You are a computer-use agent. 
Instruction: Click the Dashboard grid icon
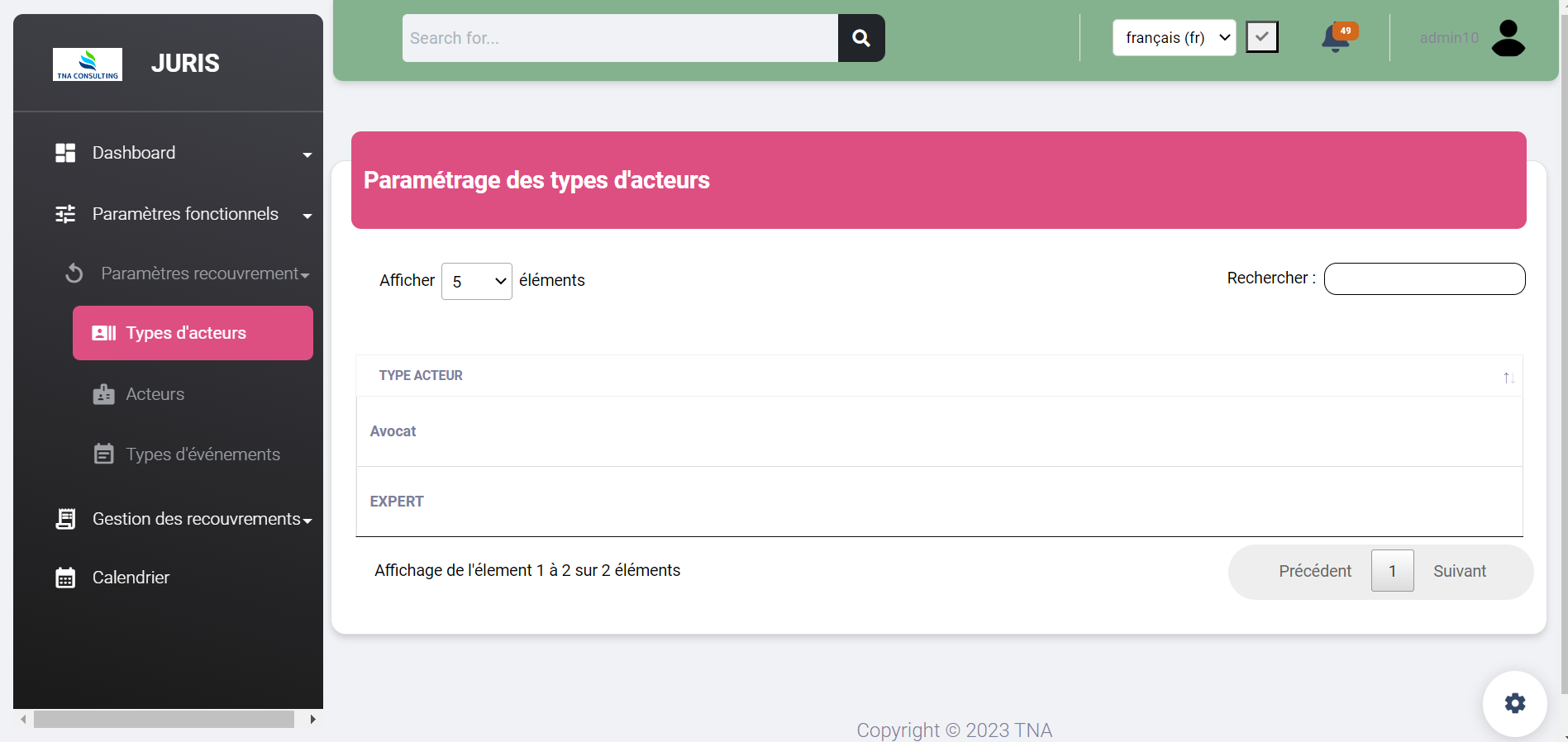[65, 153]
